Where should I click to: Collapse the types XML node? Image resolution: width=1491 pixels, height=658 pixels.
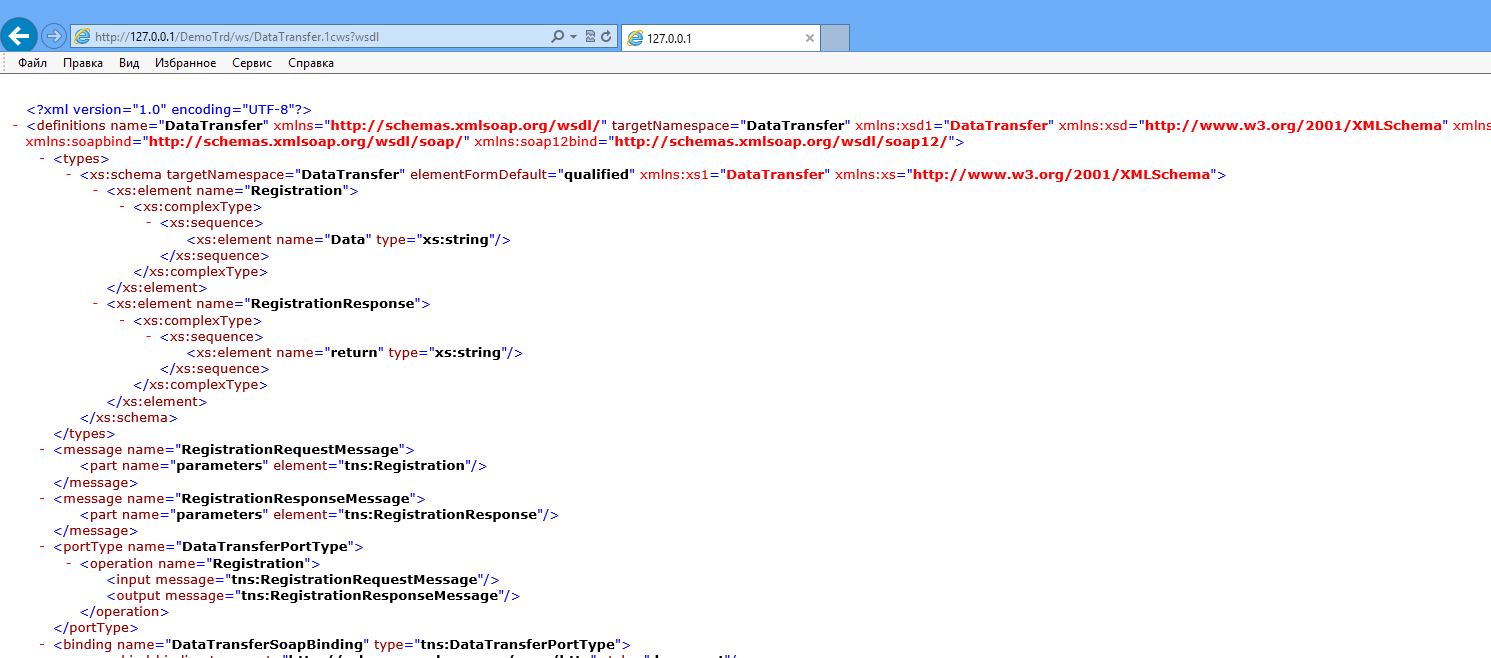coord(42,158)
